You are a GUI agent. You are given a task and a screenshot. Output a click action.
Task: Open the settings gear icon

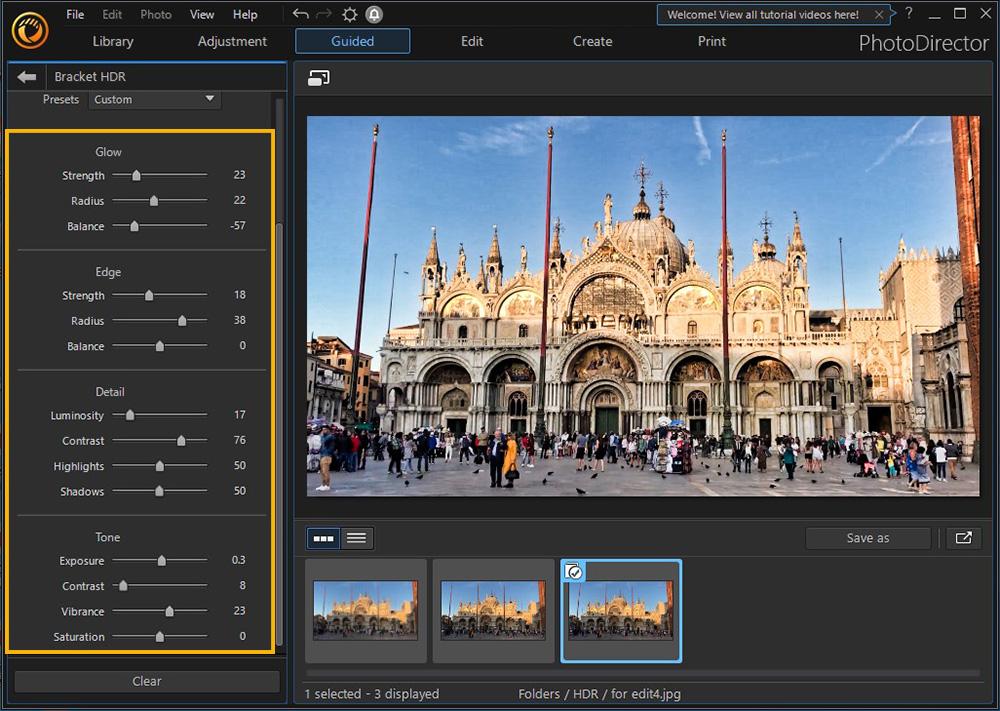[348, 14]
